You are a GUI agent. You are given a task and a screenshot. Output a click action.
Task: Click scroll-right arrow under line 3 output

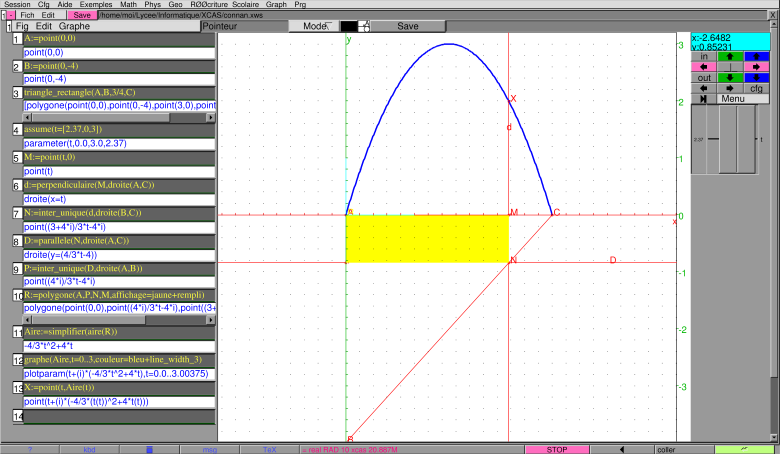(x=211, y=117)
